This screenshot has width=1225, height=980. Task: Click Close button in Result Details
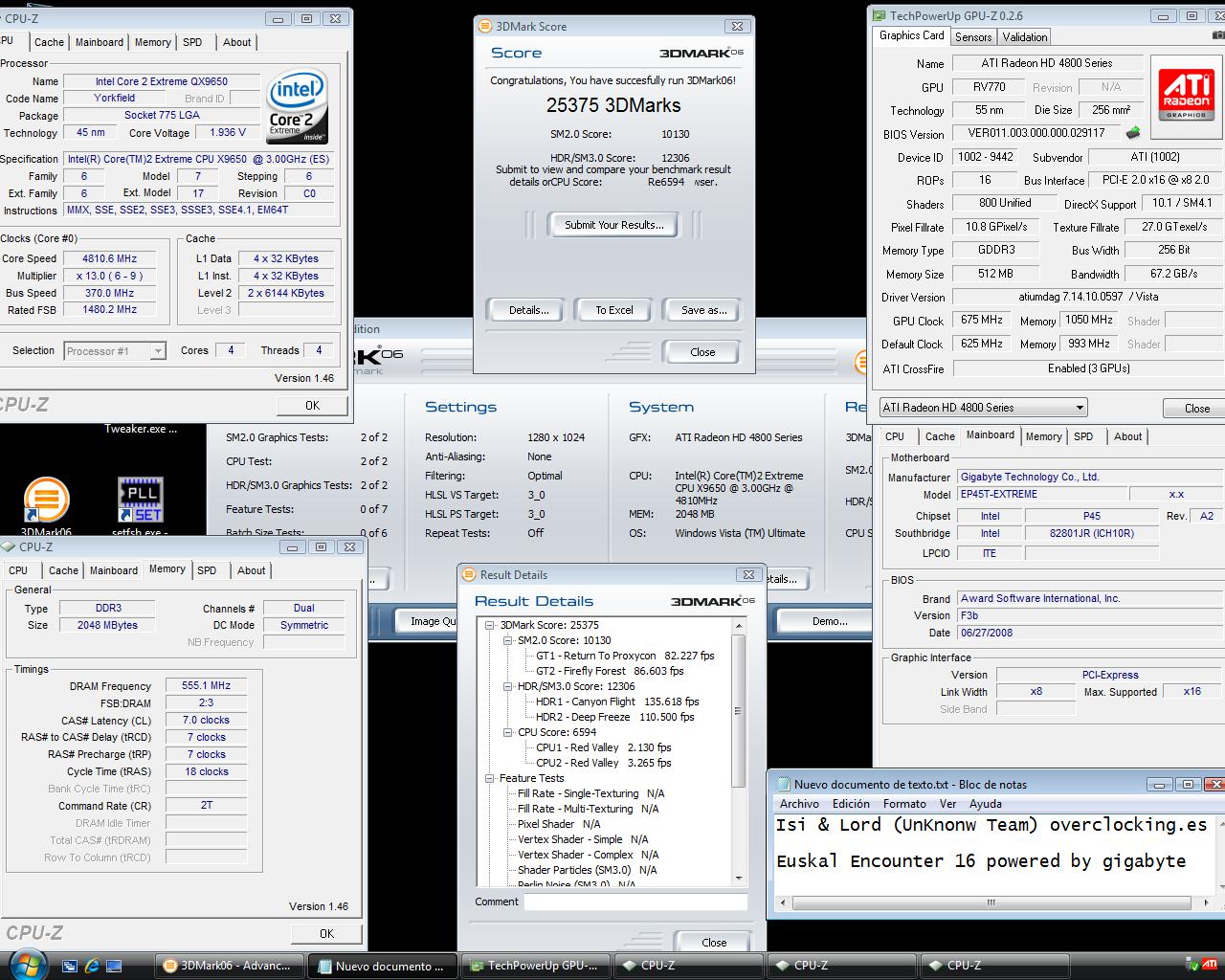pyautogui.click(x=714, y=942)
